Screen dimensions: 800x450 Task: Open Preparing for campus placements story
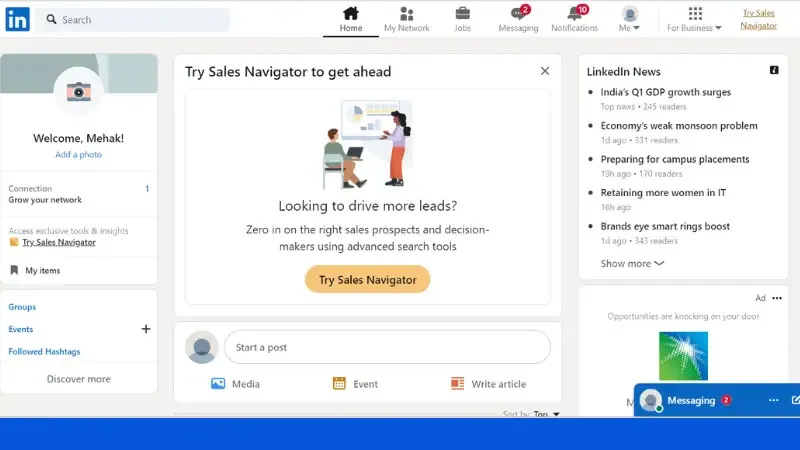point(674,159)
